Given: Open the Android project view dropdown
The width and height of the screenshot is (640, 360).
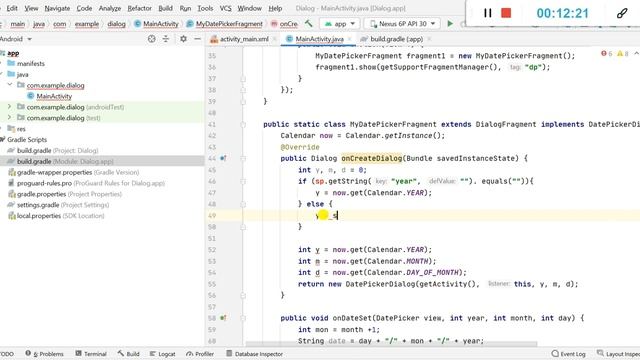Looking at the screenshot, I should click(16, 39).
